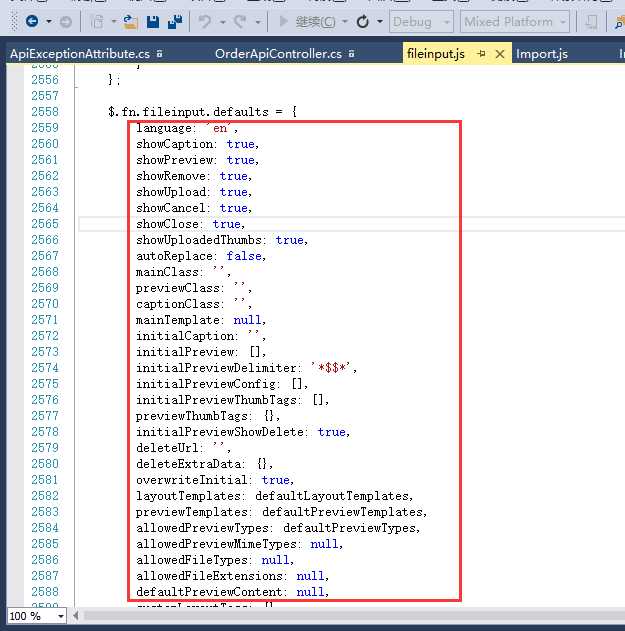
Task: Click the pin icon on OrderApiController.cs tab
Action: tap(351, 54)
